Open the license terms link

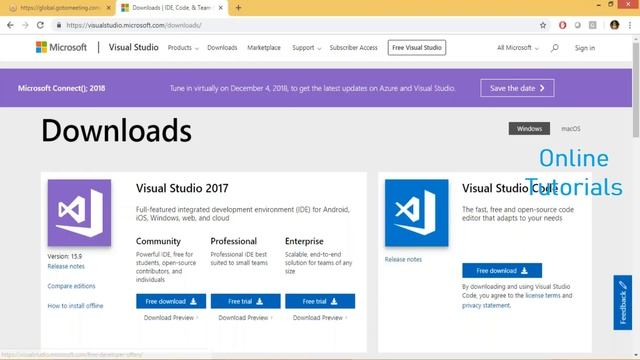(542, 296)
